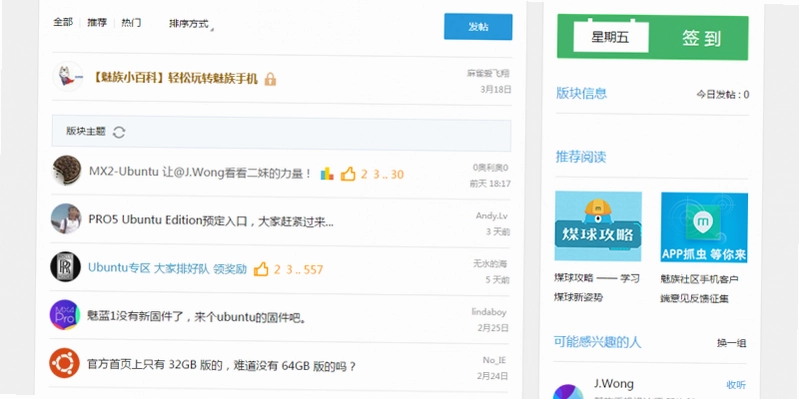Viewport: 799px width, 399px height.
Task: Open Andy.Lv's profile photo avatar
Action: pyautogui.click(x=66, y=219)
